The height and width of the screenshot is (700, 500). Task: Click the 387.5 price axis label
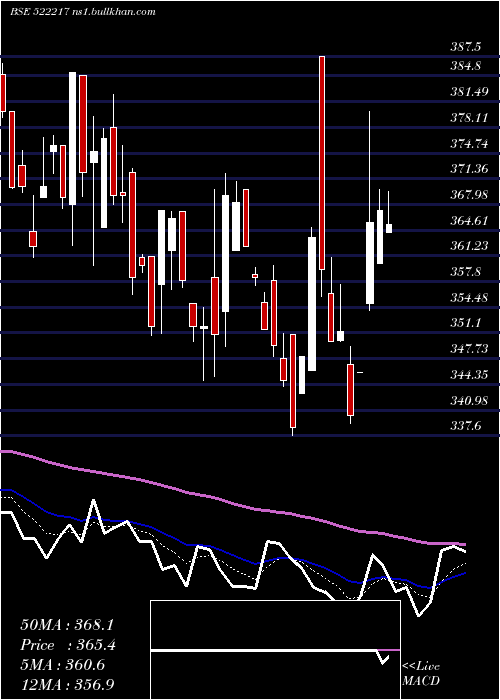pyautogui.click(x=466, y=47)
